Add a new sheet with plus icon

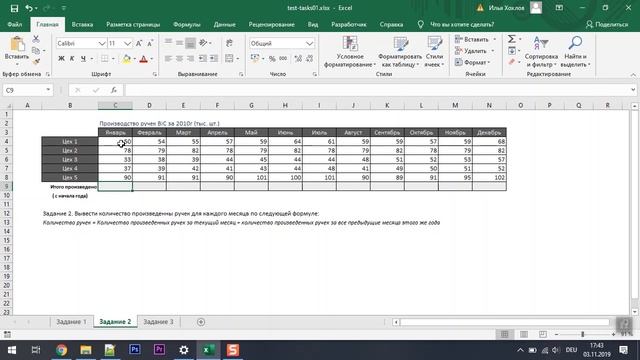click(x=201, y=322)
